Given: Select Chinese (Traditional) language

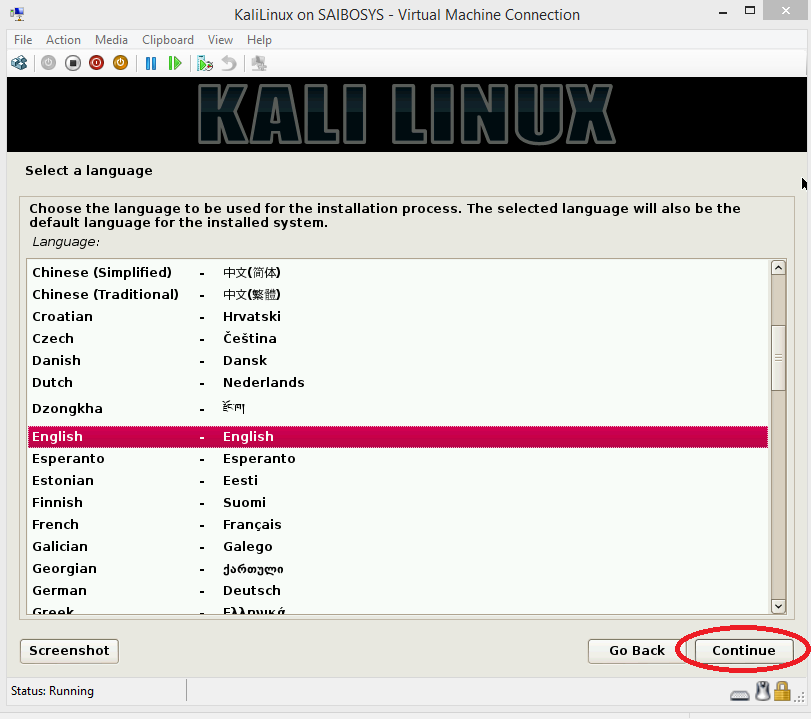Looking at the screenshot, I should pyautogui.click(x=398, y=294).
